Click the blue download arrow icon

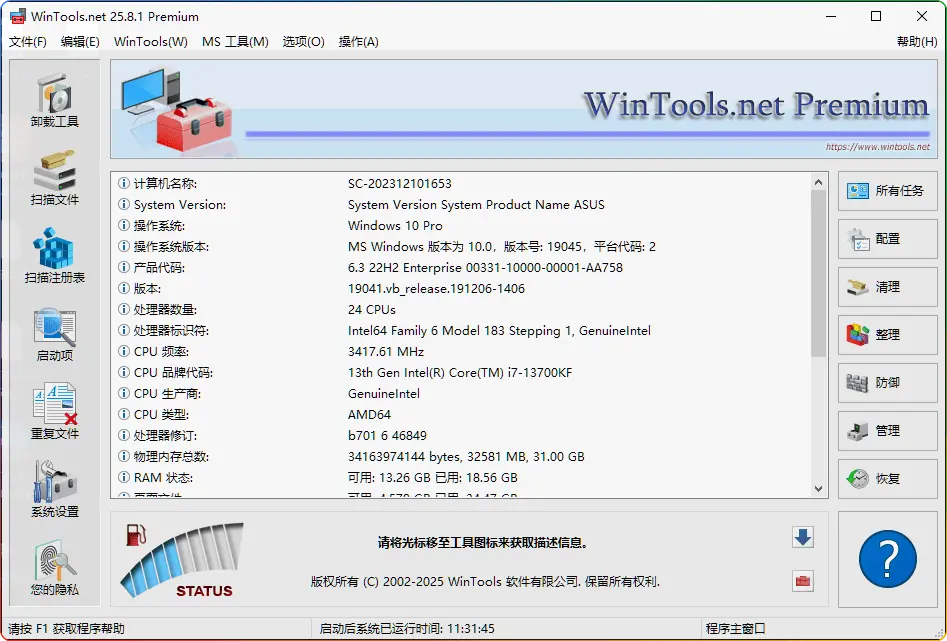pos(803,537)
